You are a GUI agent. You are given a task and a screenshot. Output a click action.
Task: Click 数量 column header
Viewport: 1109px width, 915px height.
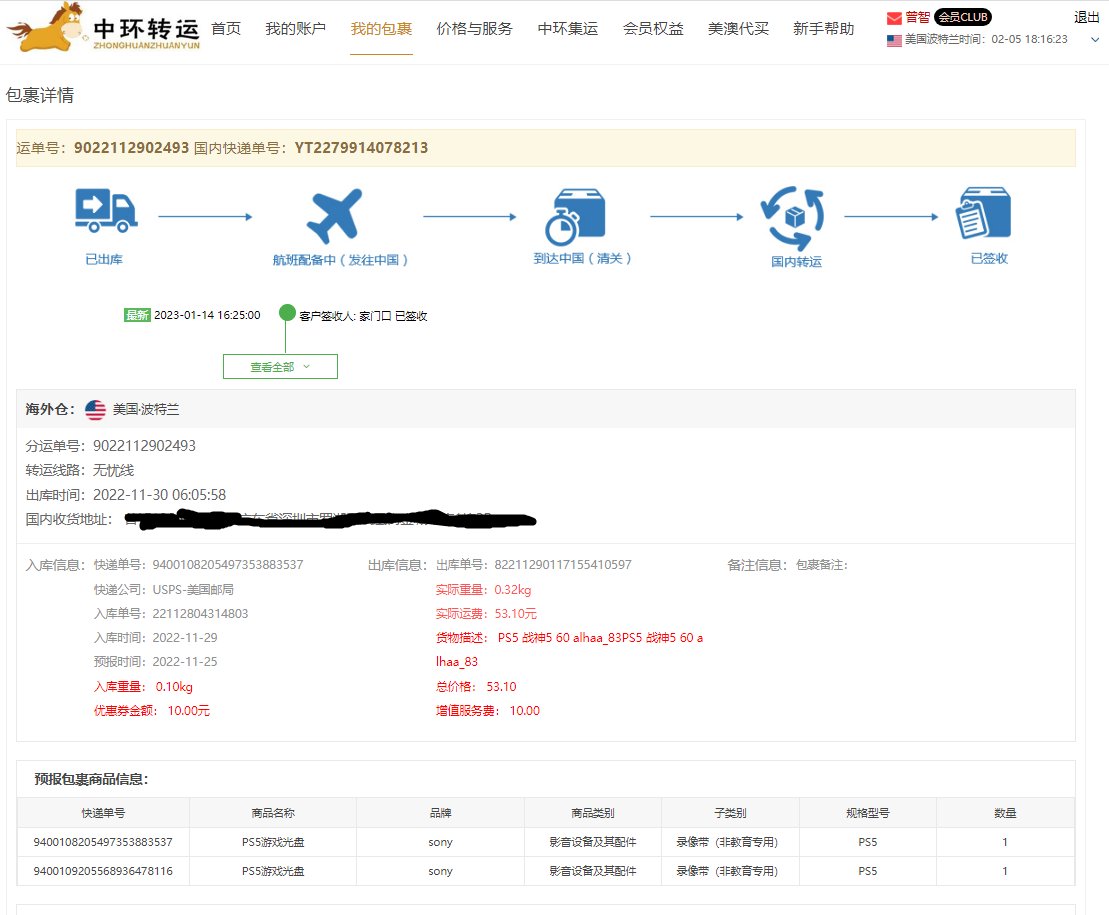point(1005,813)
